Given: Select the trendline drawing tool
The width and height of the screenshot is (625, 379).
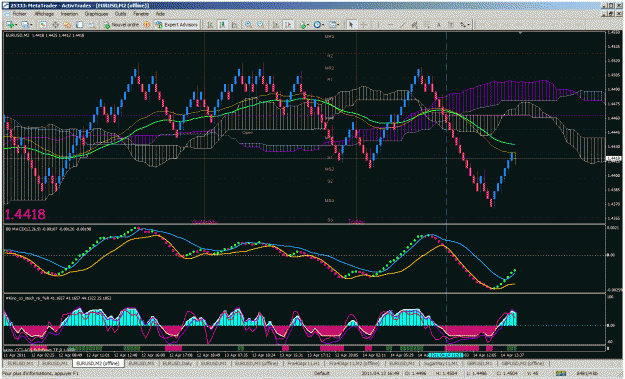Looking at the screenshot, I should (403, 25).
